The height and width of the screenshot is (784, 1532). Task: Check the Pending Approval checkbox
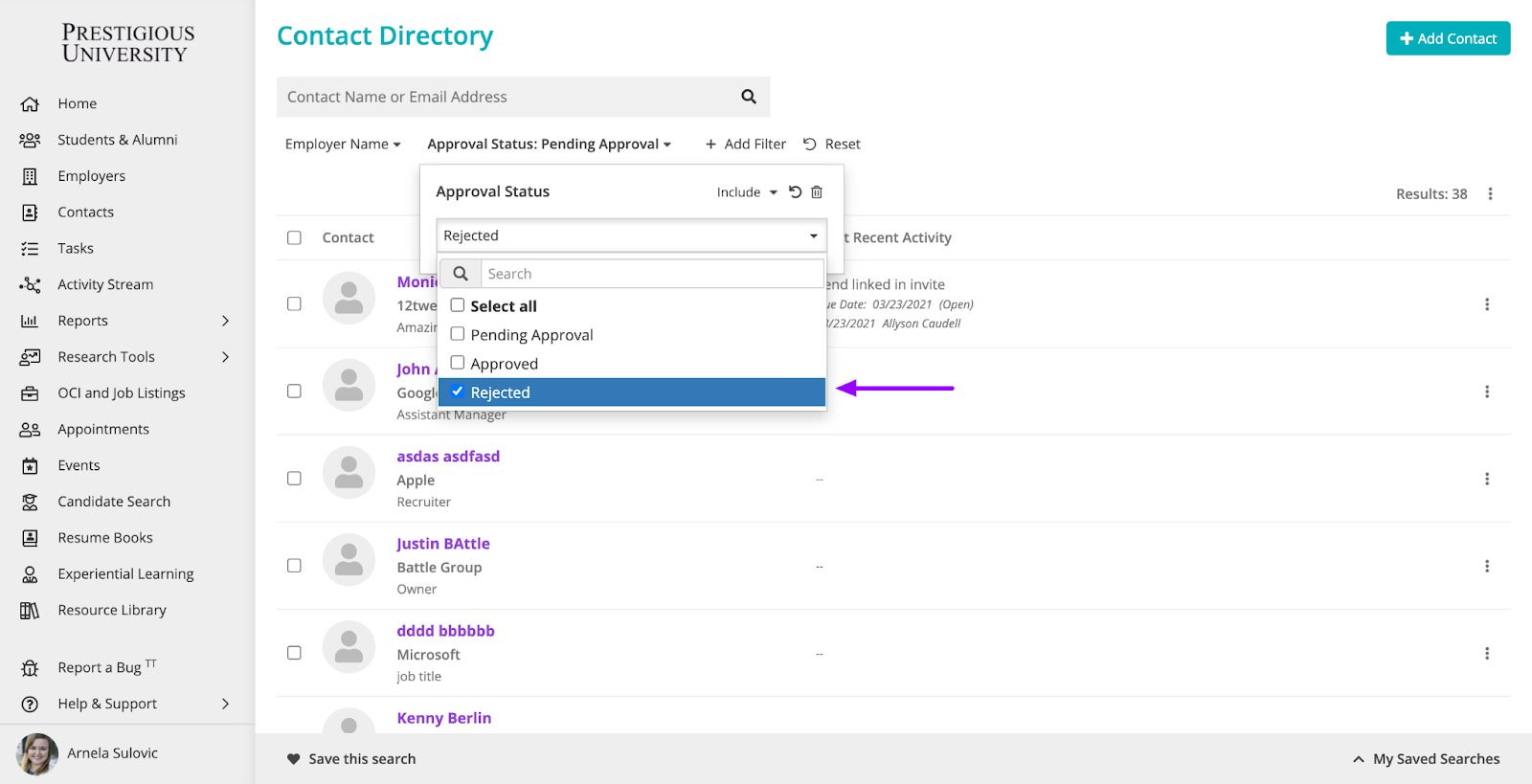pos(458,334)
